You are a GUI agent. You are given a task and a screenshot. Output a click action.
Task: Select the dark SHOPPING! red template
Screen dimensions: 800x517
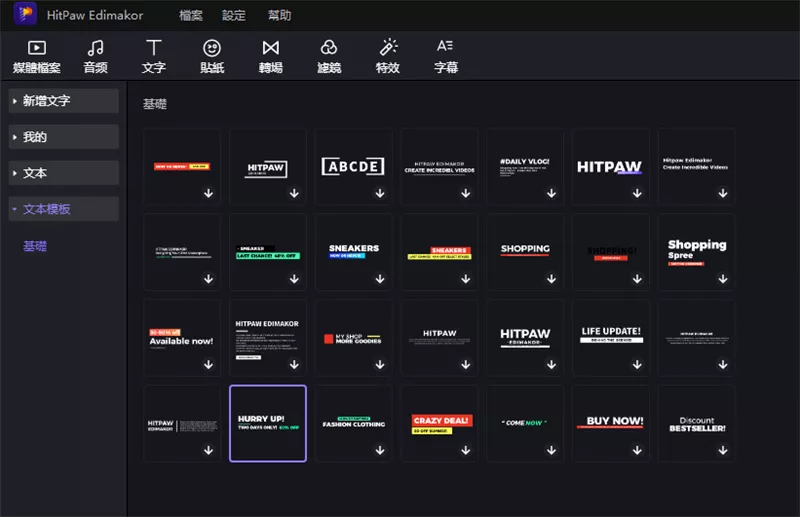coord(611,252)
